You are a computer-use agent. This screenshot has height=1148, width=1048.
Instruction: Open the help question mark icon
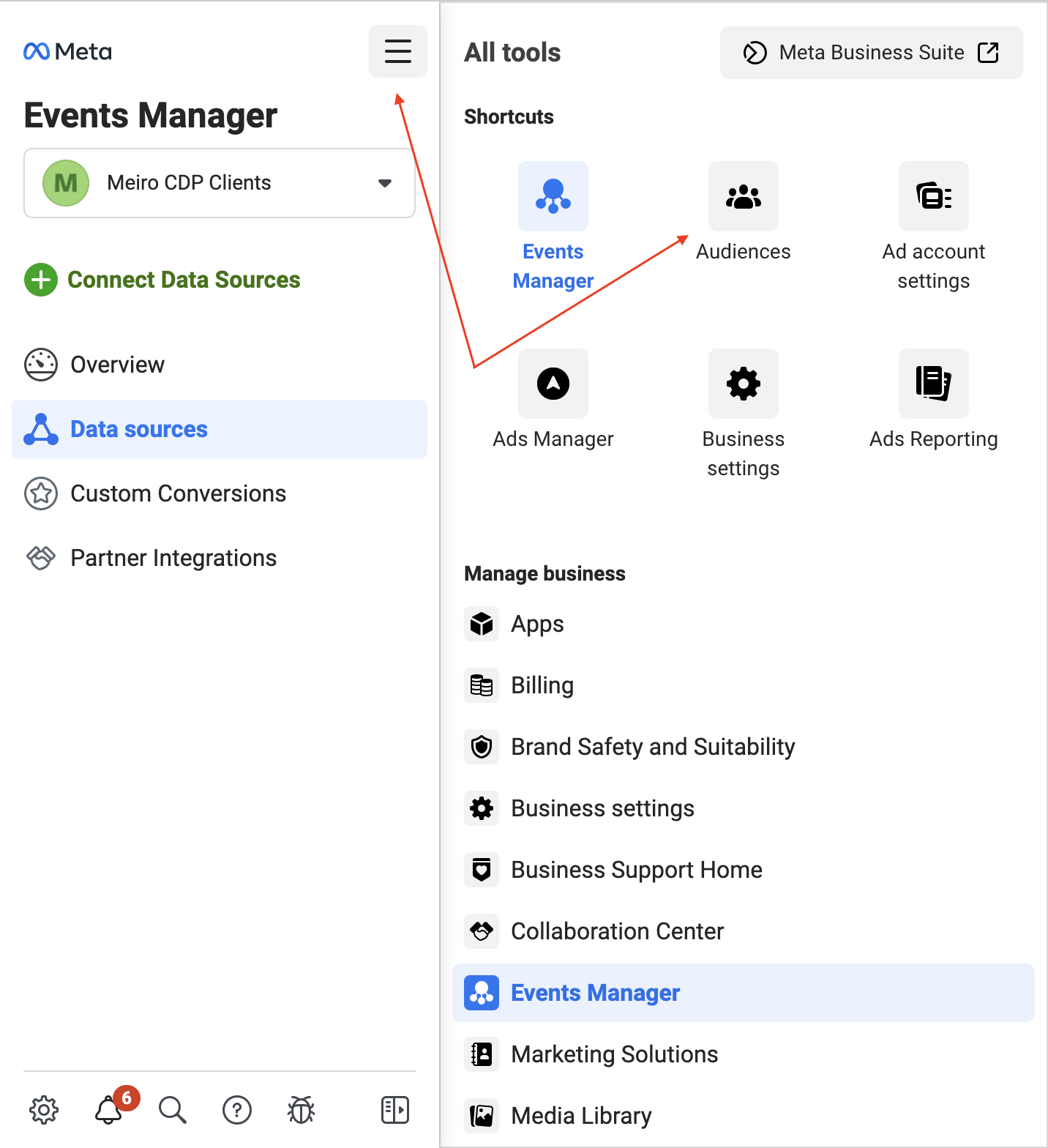(x=237, y=1110)
